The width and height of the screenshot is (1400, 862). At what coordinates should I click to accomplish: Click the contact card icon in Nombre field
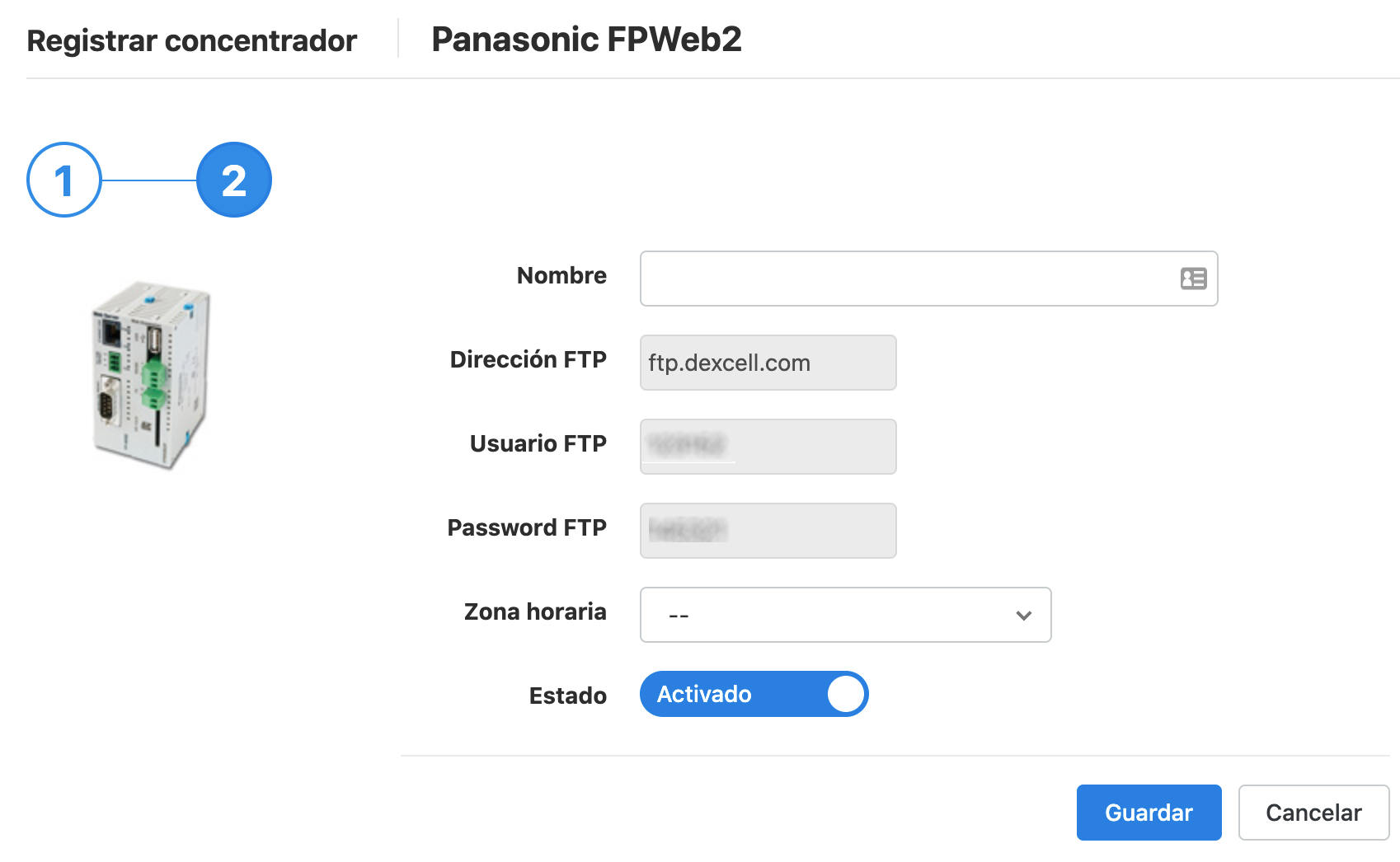pyautogui.click(x=1193, y=279)
